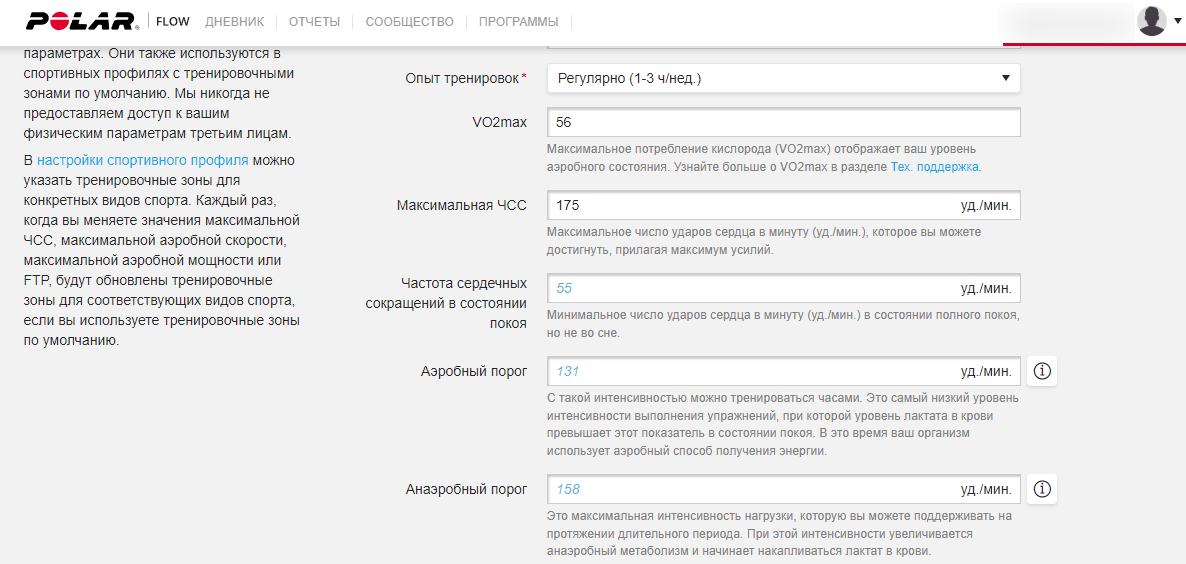Click the VO2max input field
The image size is (1186, 564).
pos(783,122)
